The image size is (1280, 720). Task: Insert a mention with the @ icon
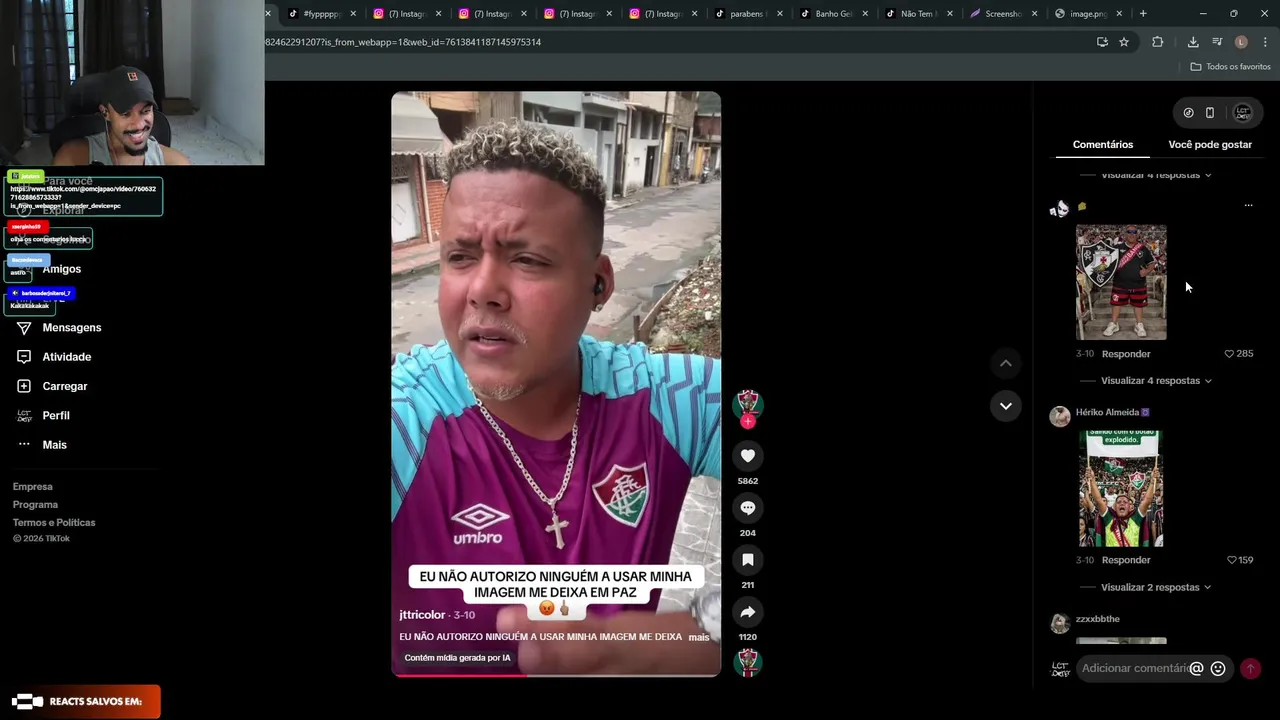click(1196, 669)
